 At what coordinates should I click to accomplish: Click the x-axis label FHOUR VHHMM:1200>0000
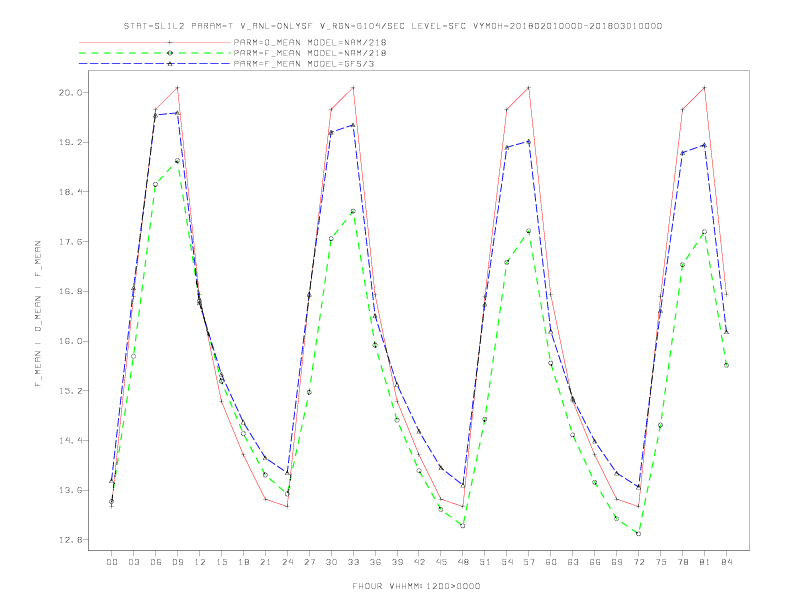click(416, 586)
